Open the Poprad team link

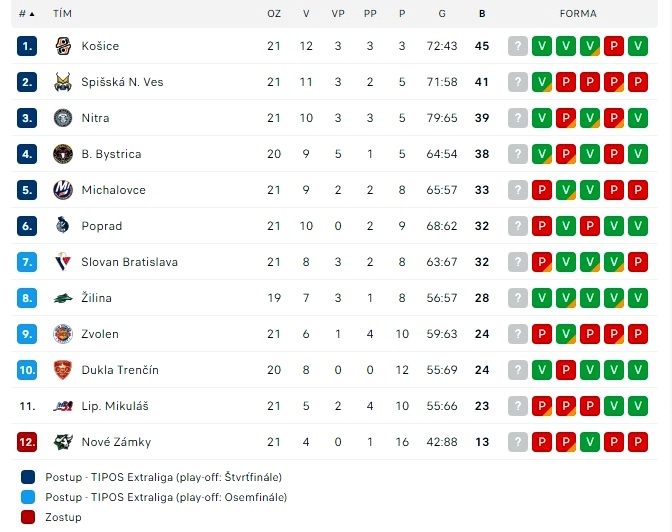pyautogui.click(x=102, y=226)
